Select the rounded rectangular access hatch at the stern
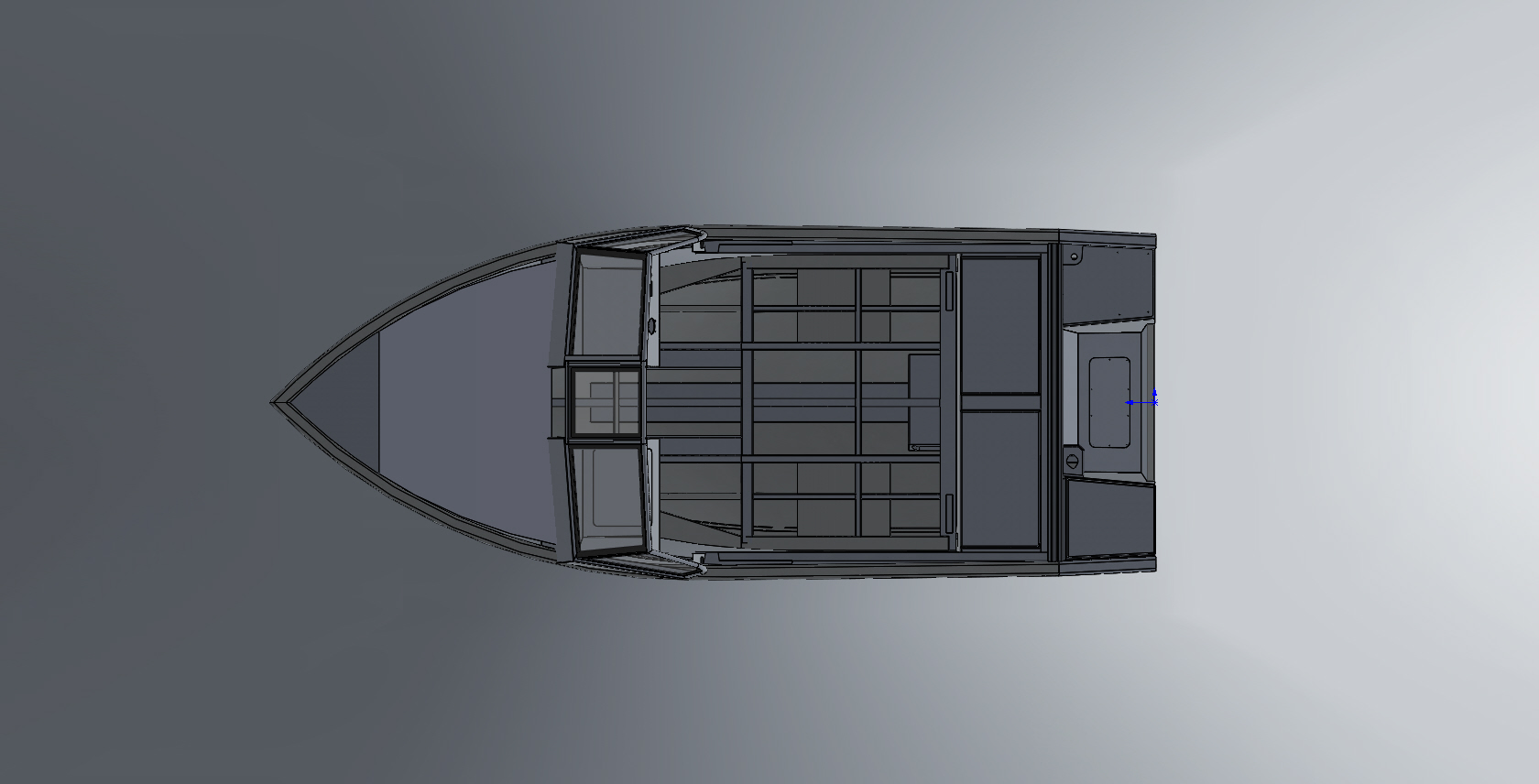 (x=1109, y=402)
